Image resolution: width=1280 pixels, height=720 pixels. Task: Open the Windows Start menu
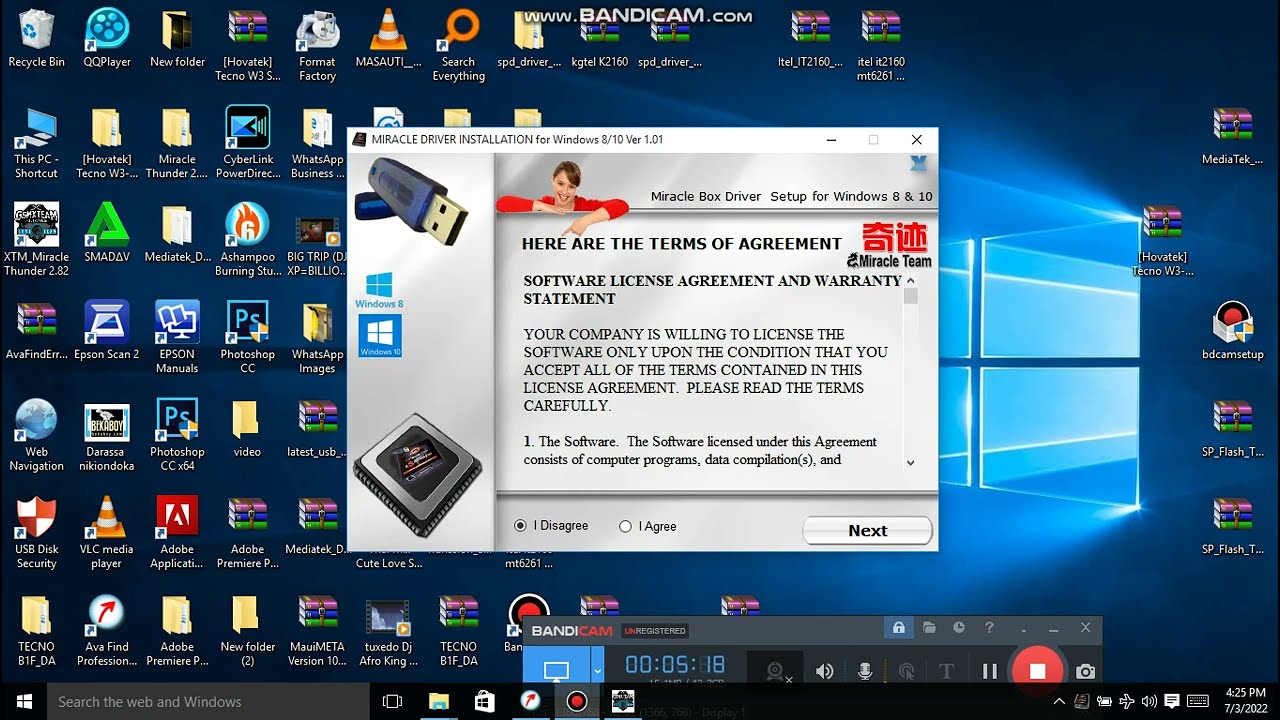(x=24, y=701)
